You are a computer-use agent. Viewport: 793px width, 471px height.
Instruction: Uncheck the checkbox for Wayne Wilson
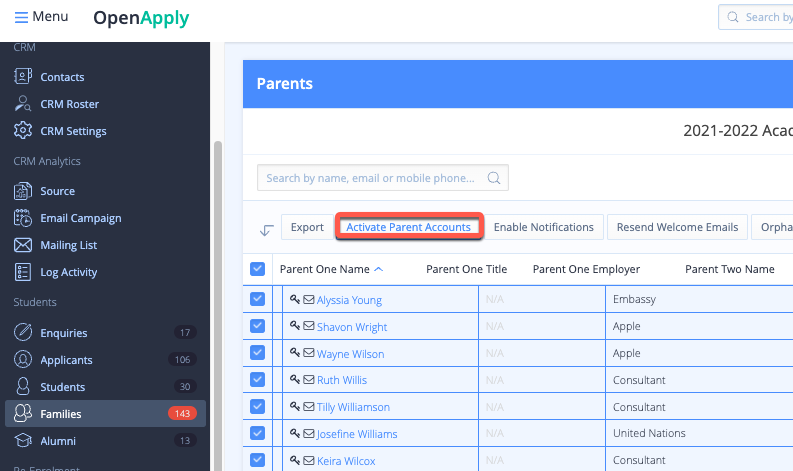pos(258,353)
